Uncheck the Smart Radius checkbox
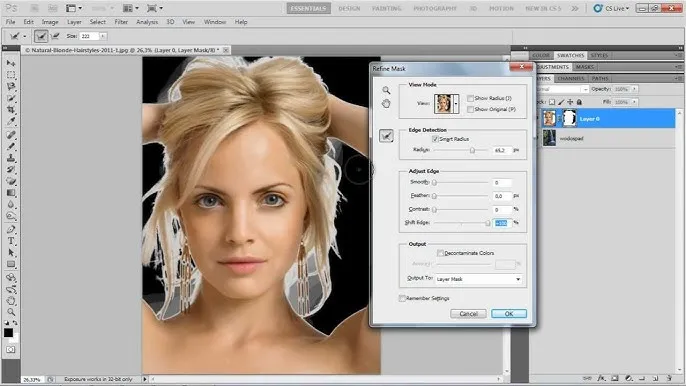The image size is (686, 386). pos(435,139)
